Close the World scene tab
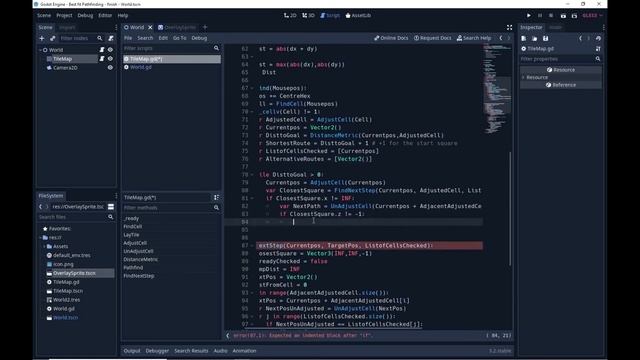This screenshot has width=640, height=360. coord(150,27)
